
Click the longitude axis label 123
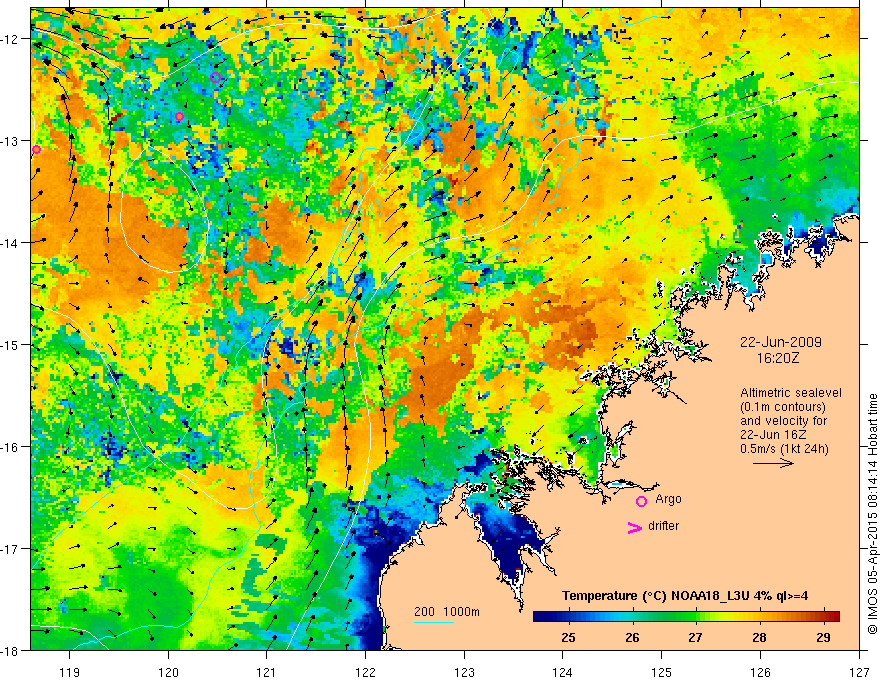point(464,672)
